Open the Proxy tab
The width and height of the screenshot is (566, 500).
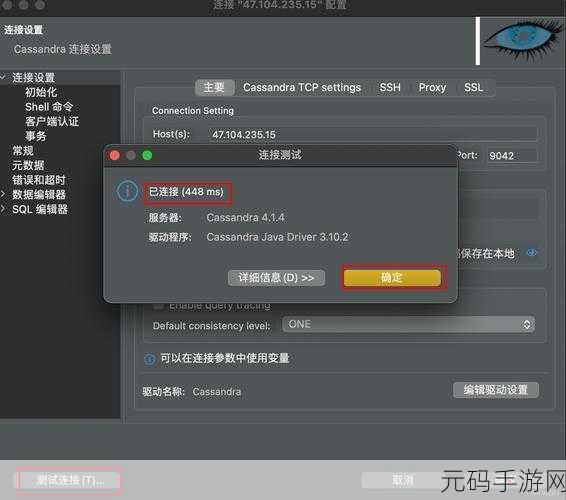(x=432, y=87)
